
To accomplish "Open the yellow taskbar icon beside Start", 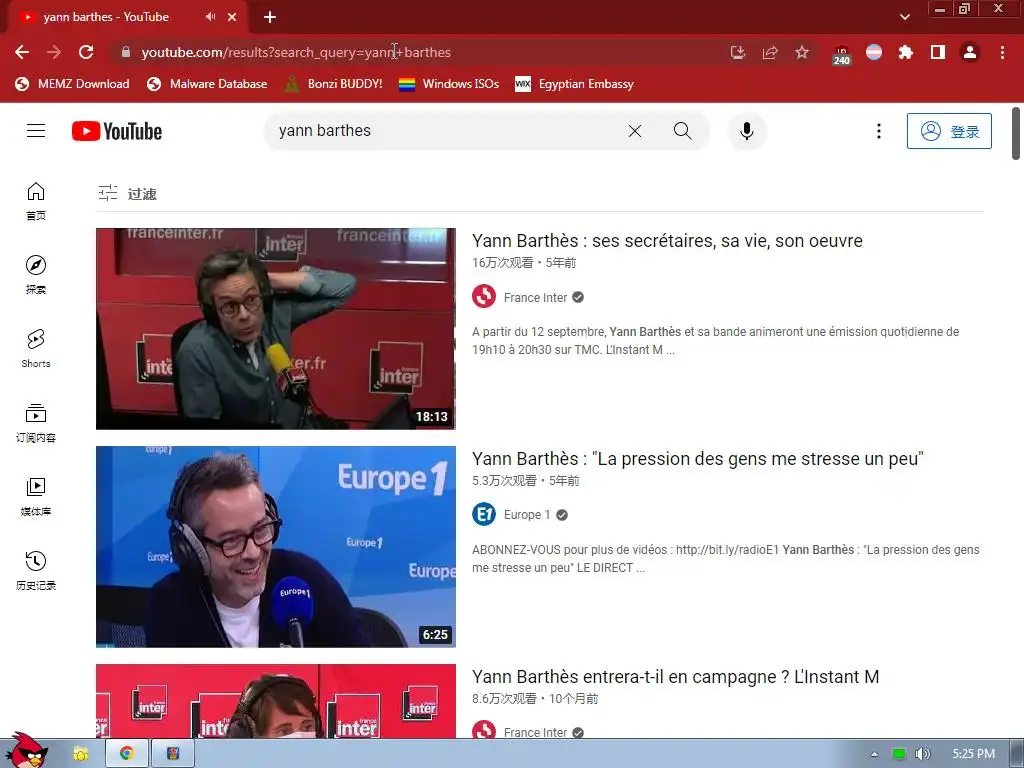I will click(x=80, y=754).
